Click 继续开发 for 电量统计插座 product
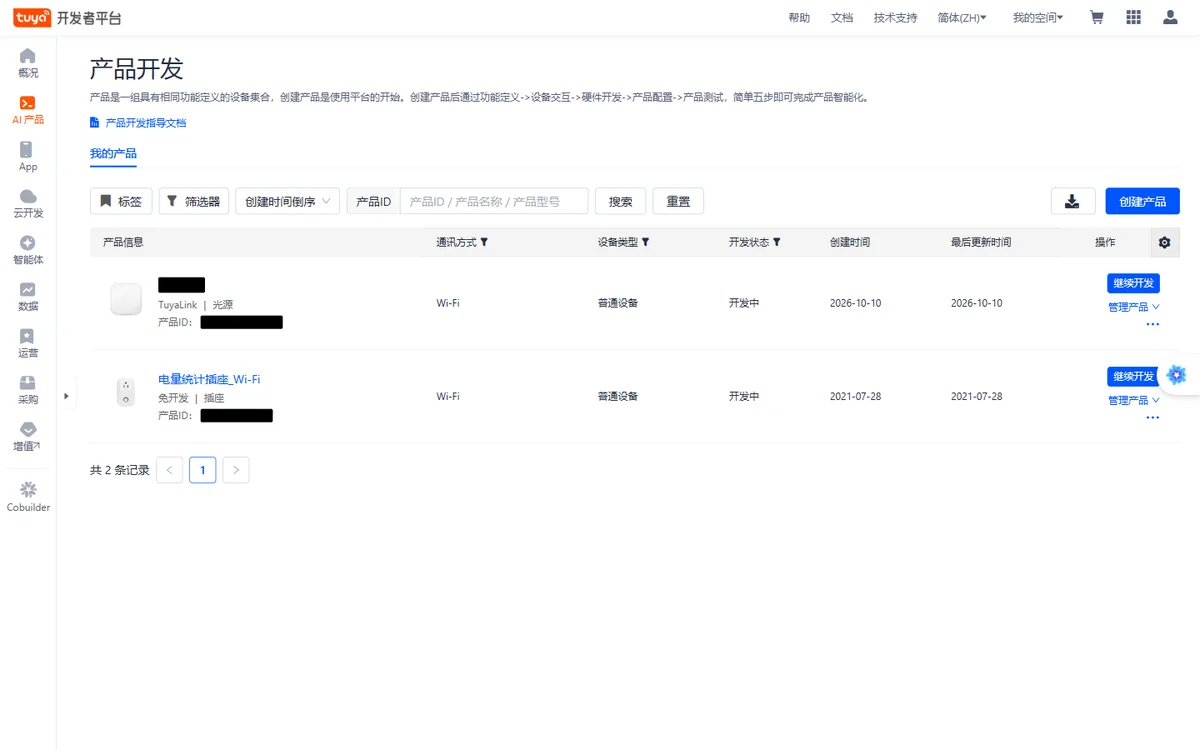1200x750 pixels. point(1133,376)
